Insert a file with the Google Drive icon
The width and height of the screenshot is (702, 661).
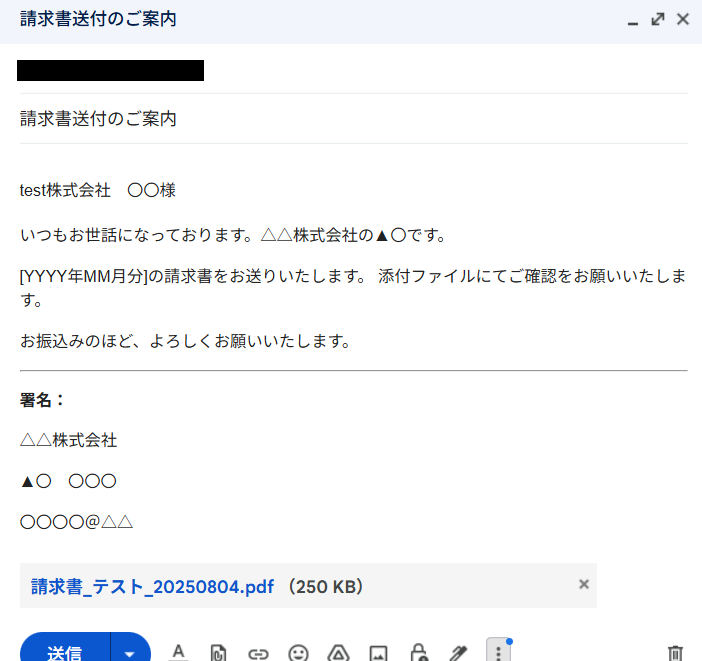(338, 653)
